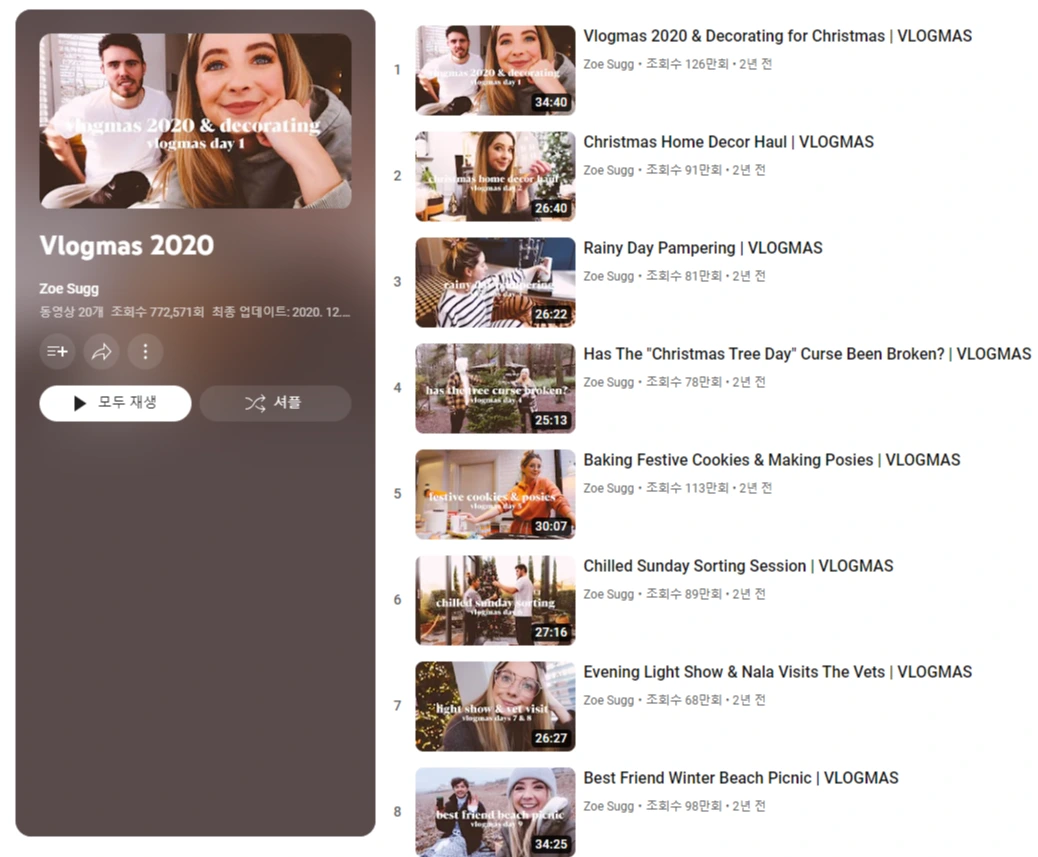
Task: Click title Evening Light Show & Nala Visits
Action: tap(777, 672)
